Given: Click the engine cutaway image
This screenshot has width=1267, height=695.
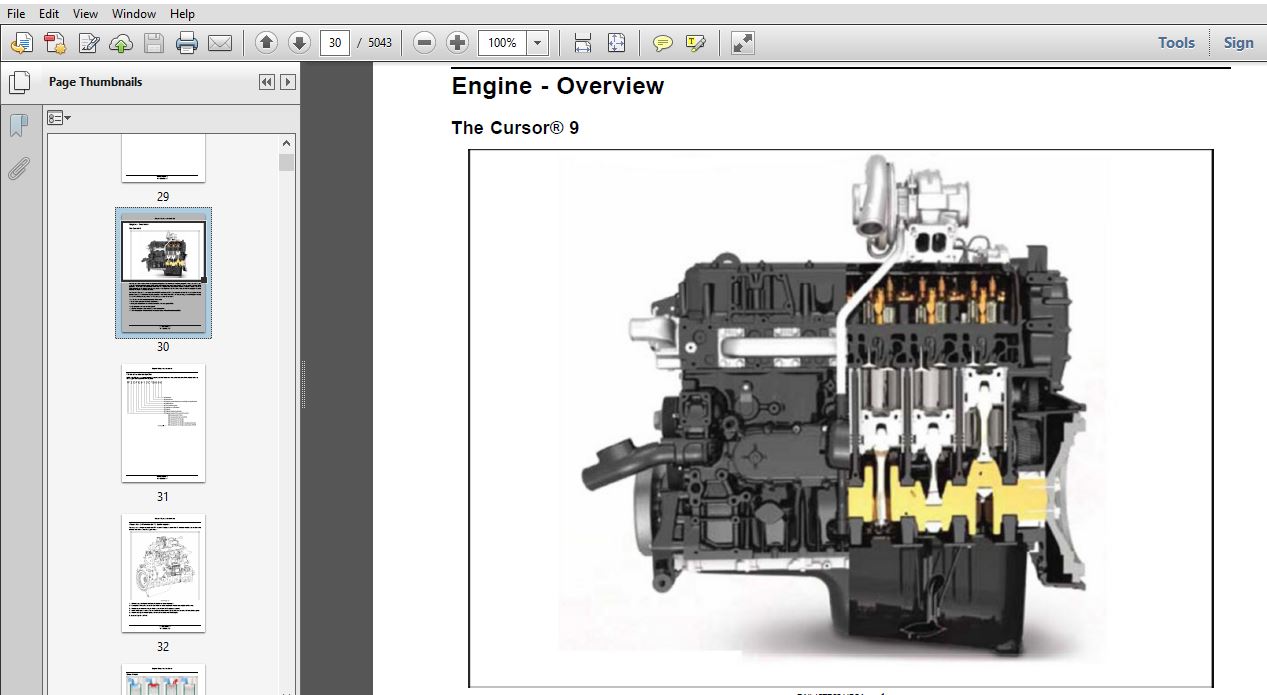Looking at the screenshot, I should click(x=840, y=418).
